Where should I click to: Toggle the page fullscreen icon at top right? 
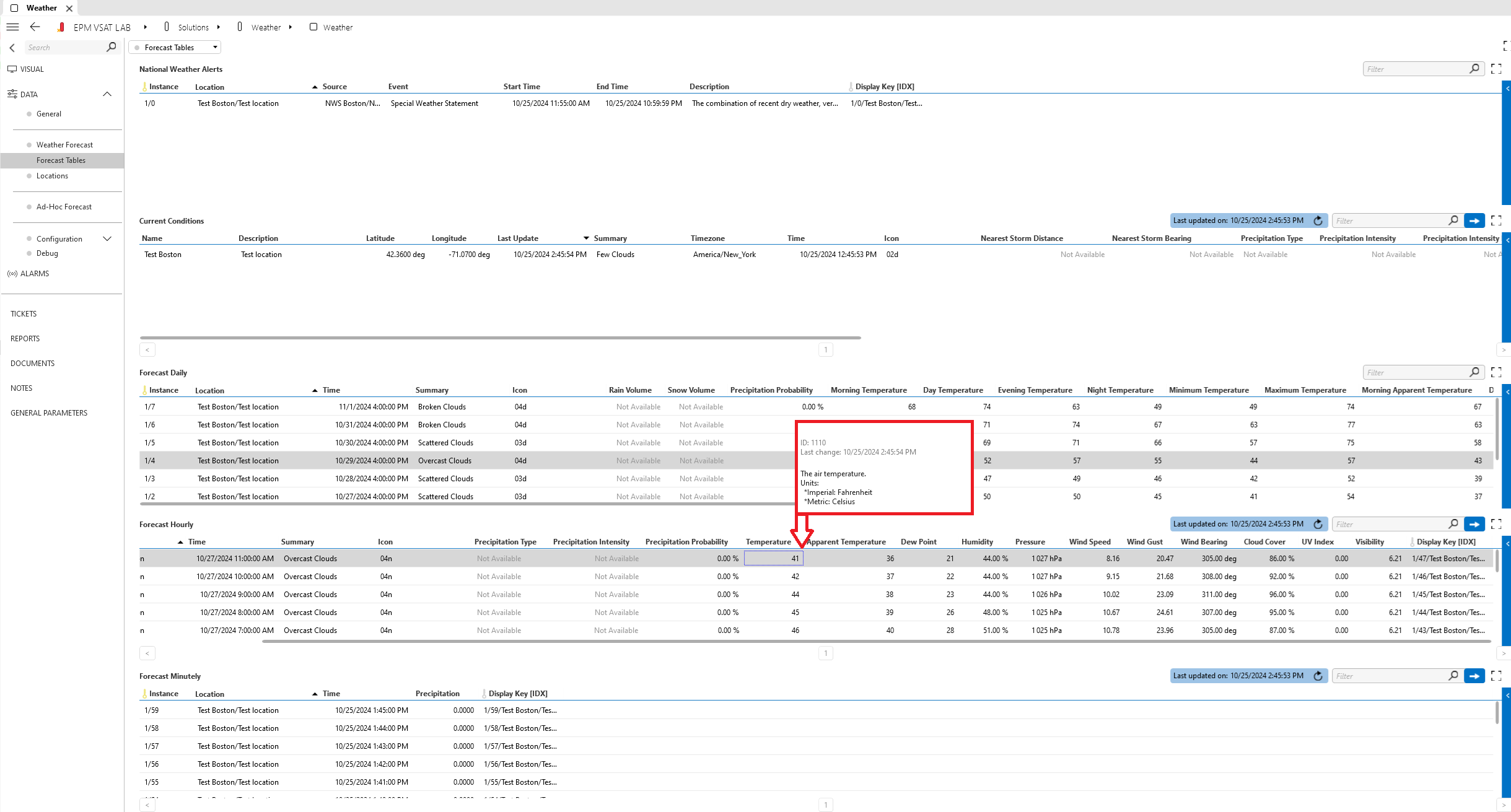[1507, 46]
